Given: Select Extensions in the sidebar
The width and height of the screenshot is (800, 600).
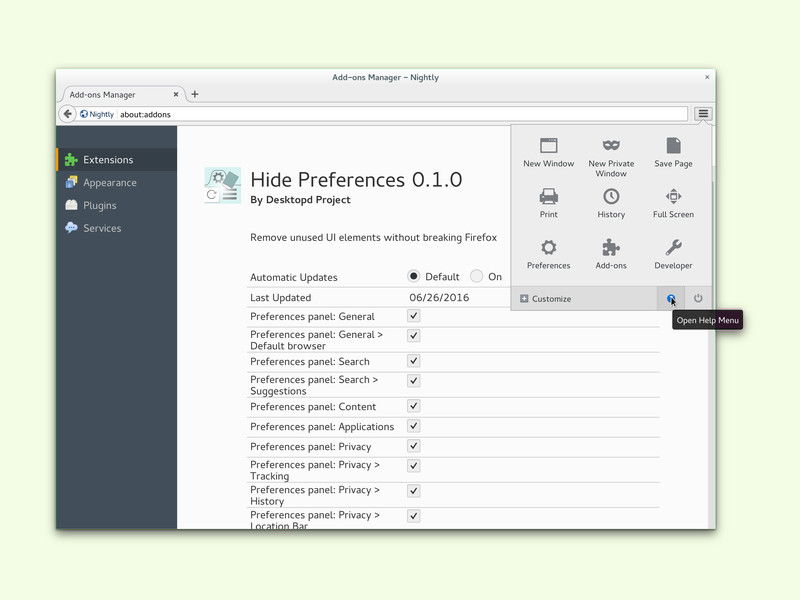Looking at the screenshot, I should pos(117,160).
